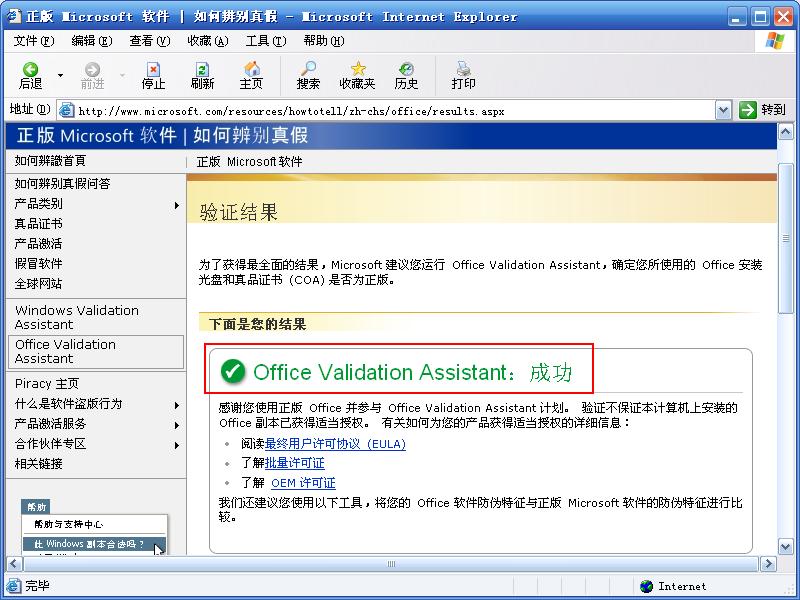Stop loading with the 停止 icon

point(153,76)
